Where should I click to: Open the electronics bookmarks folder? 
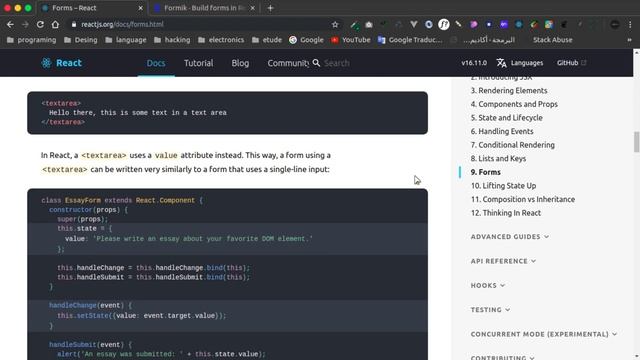point(221,40)
